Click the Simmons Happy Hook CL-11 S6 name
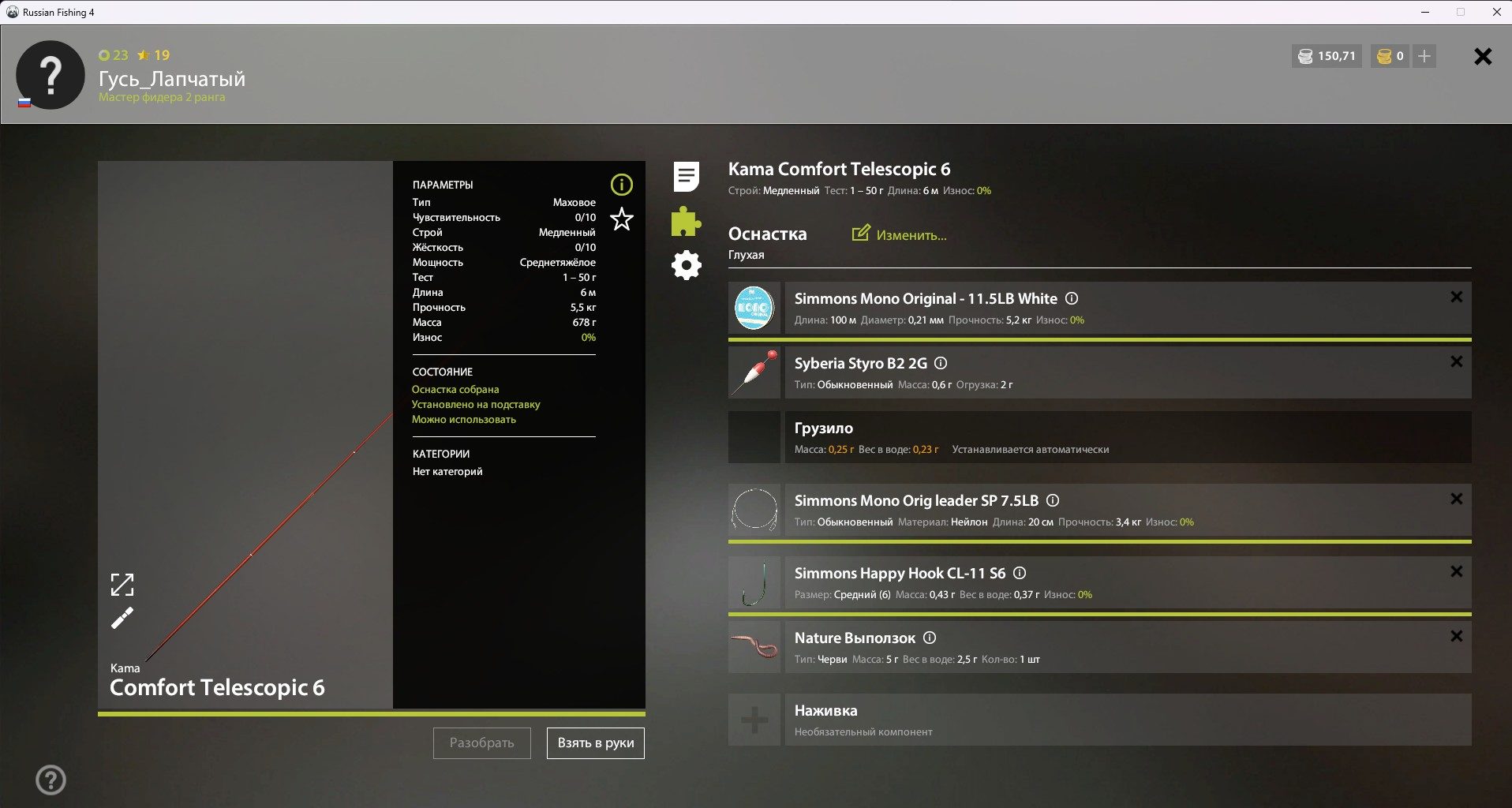 tap(900, 573)
